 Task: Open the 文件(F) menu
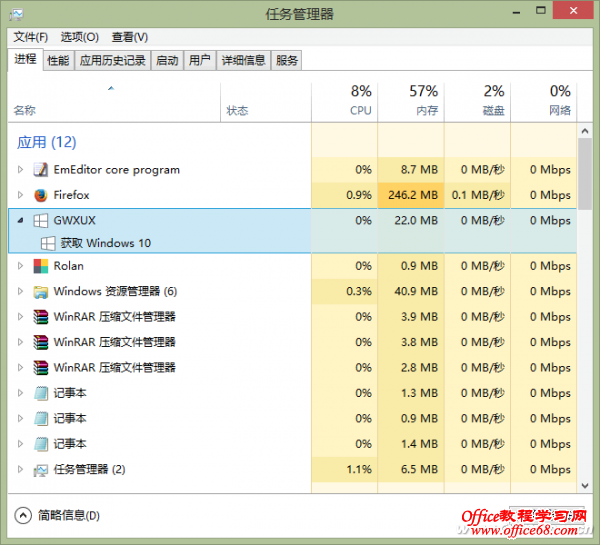tap(31, 37)
